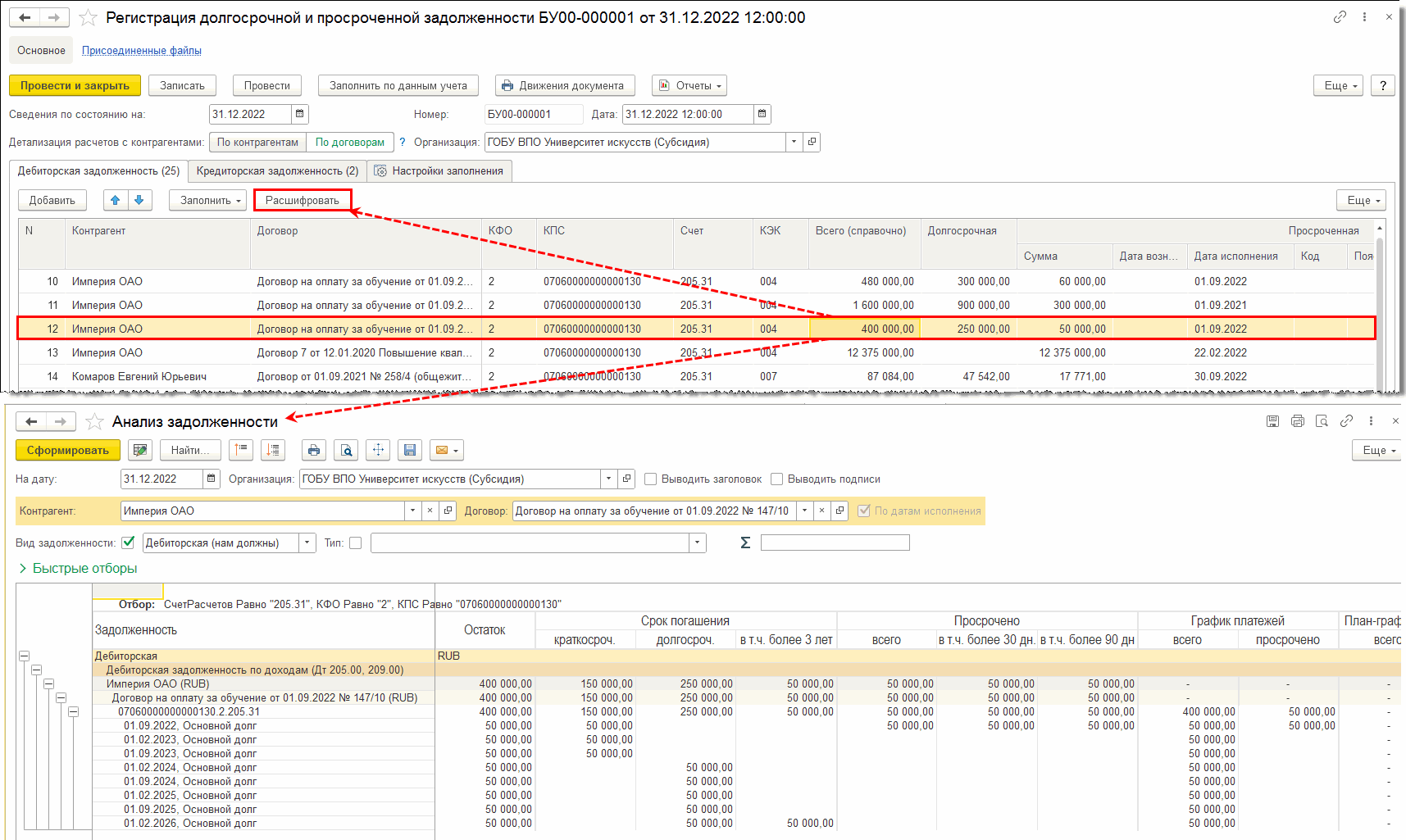This screenshot has height=840, width=1406.
Task: Click the save icon in Анализ title bar
Action: 1272,421
